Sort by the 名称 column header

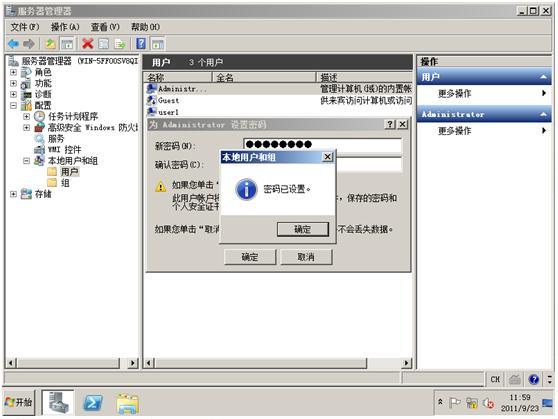(x=178, y=77)
